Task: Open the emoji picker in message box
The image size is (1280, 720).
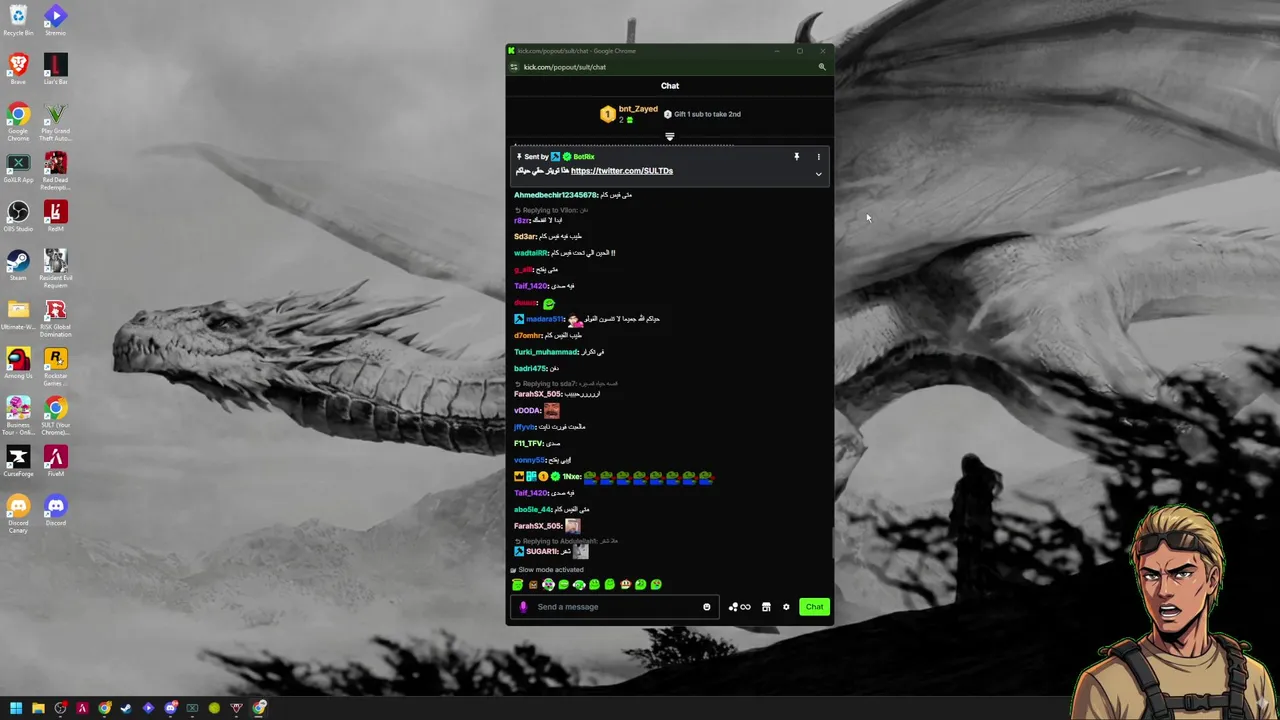Action: (x=706, y=607)
